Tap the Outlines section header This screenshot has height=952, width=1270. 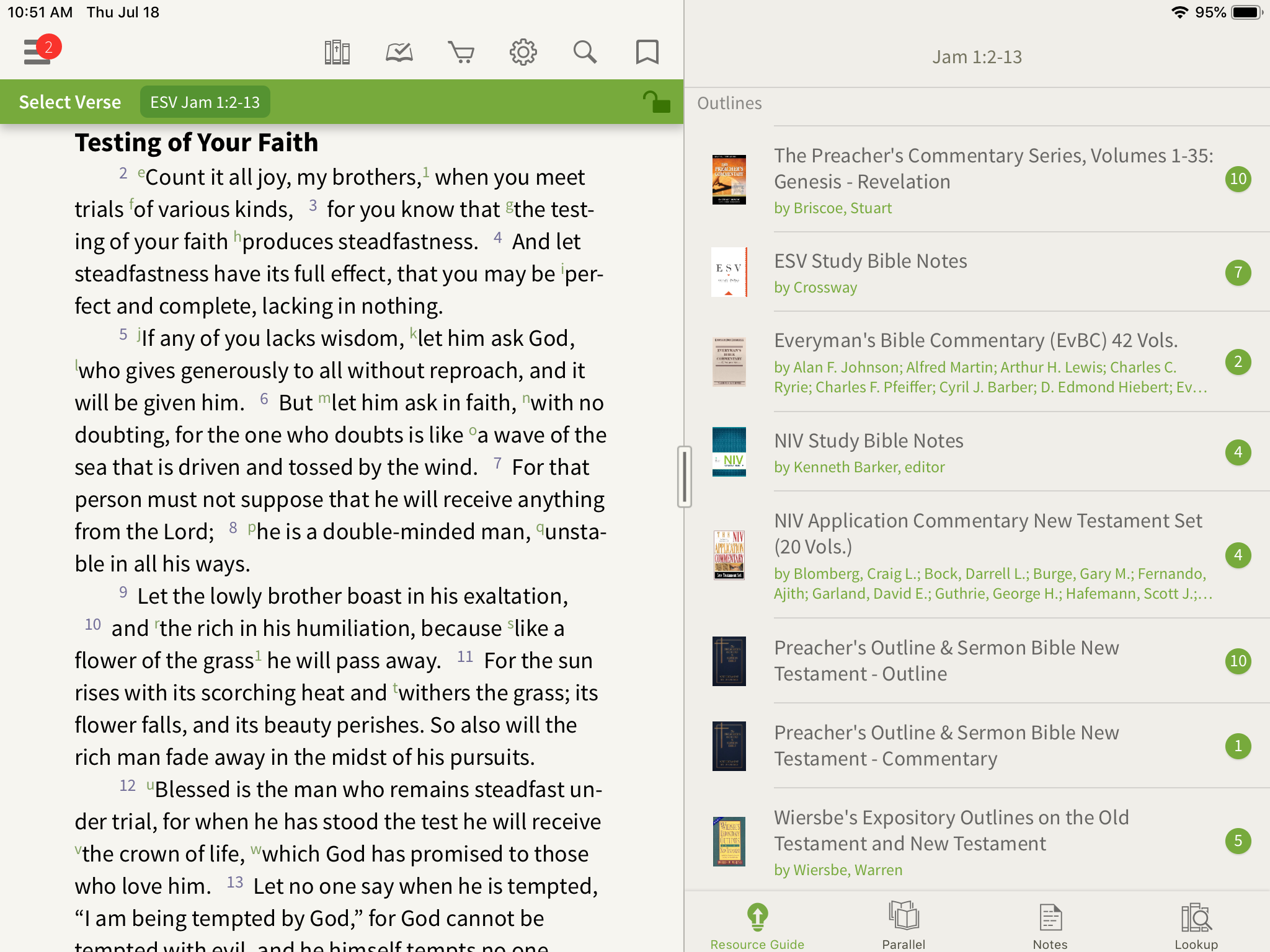coord(729,103)
